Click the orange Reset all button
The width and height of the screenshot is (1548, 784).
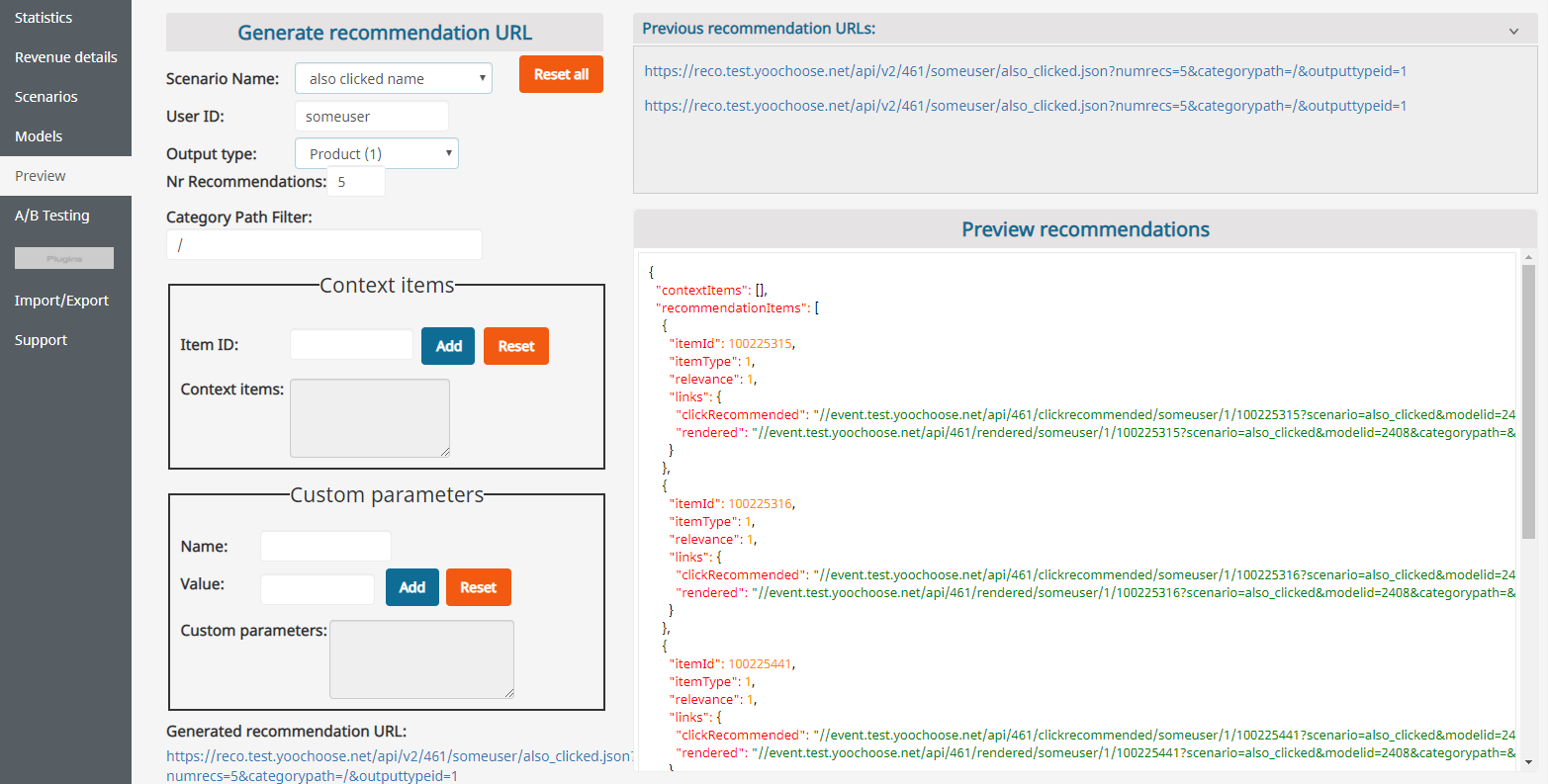point(561,74)
